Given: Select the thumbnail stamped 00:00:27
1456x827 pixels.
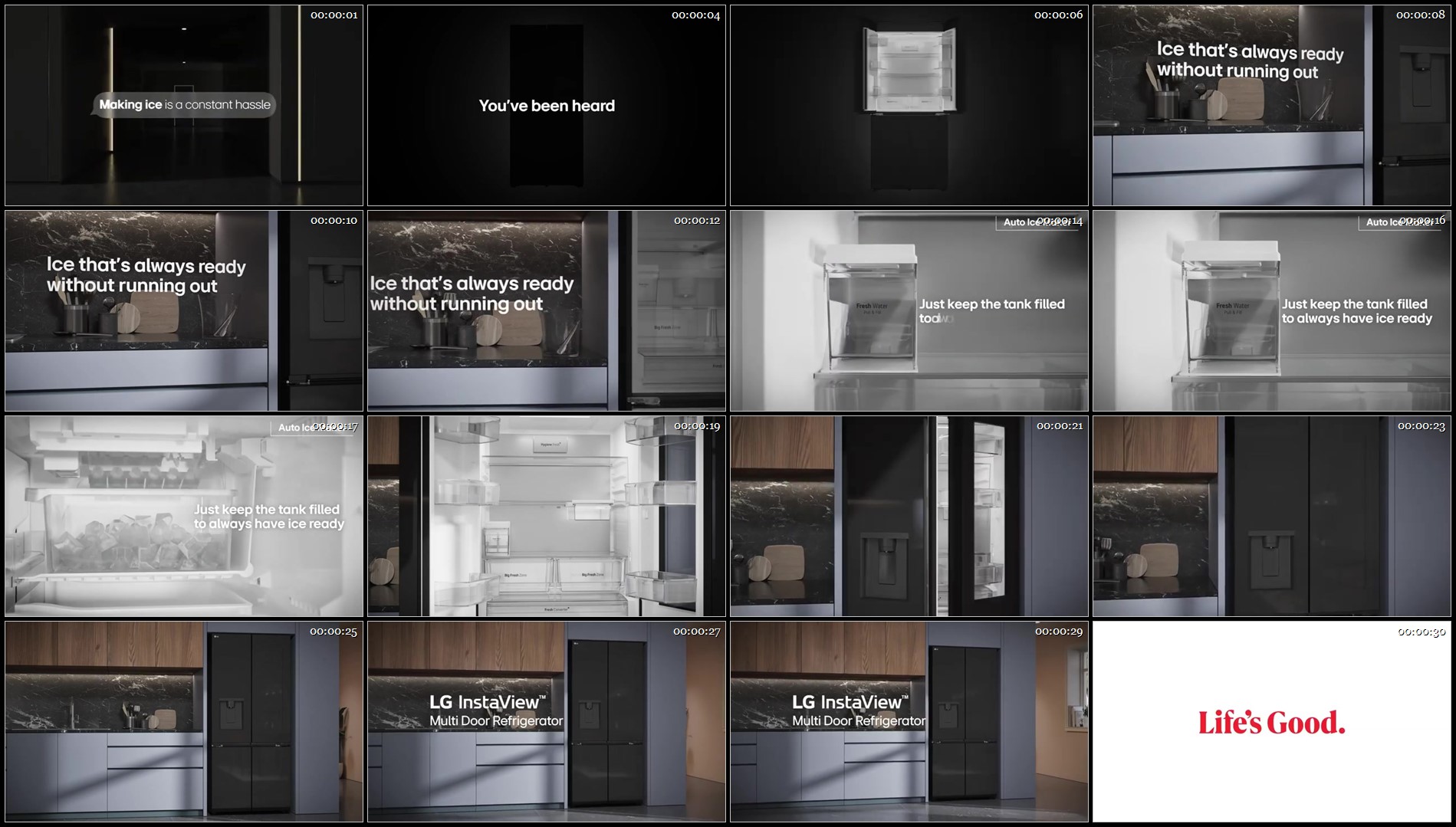Looking at the screenshot, I should click(x=547, y=722).
